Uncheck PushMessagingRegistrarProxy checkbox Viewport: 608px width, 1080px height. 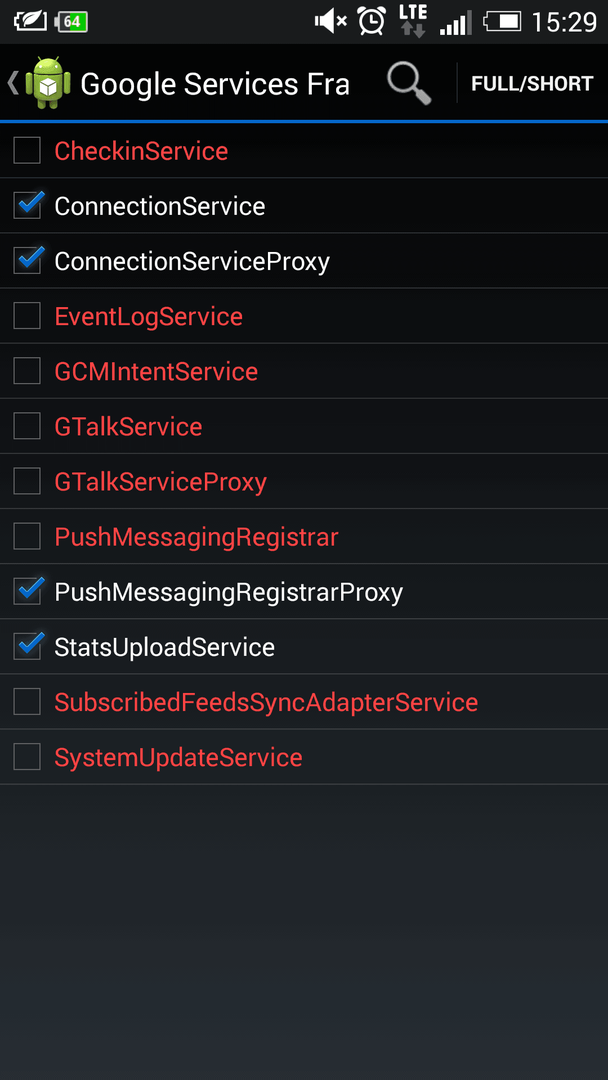[28, 590]
